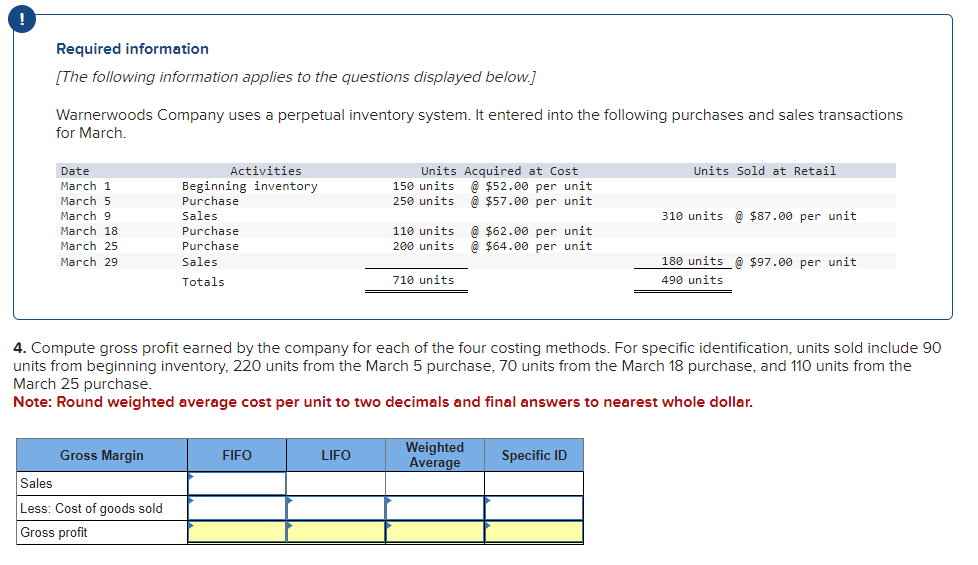Screen dimensions: 978x565
Task: Click 'Beginning inventory' activity text
Action: [x=249, y=186]
